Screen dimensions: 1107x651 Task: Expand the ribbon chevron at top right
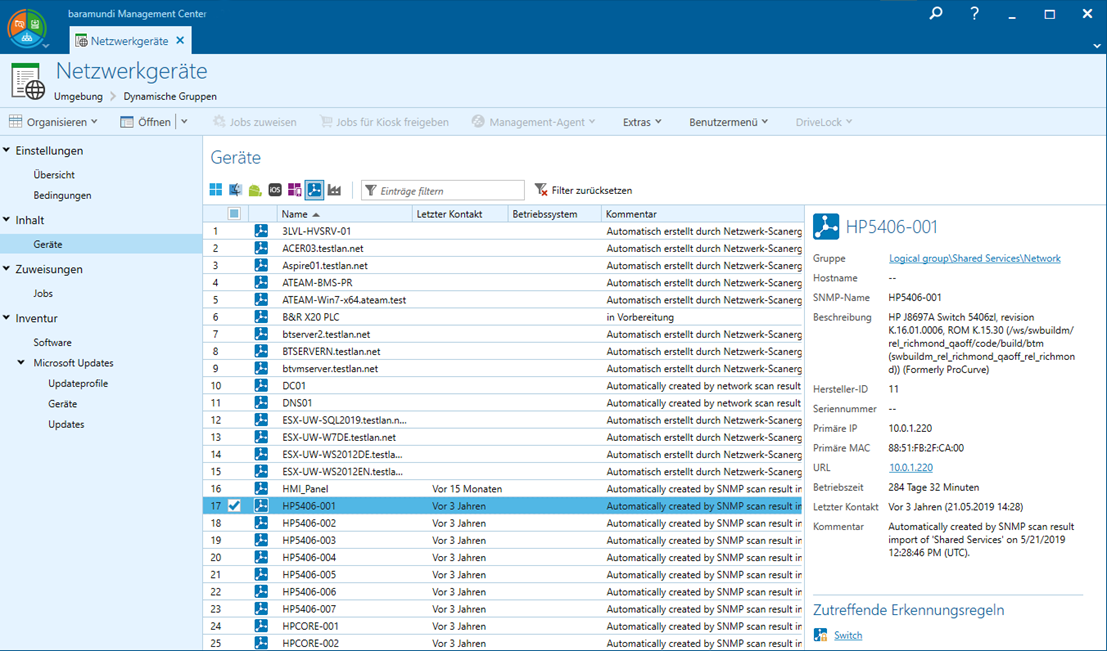1096,45
